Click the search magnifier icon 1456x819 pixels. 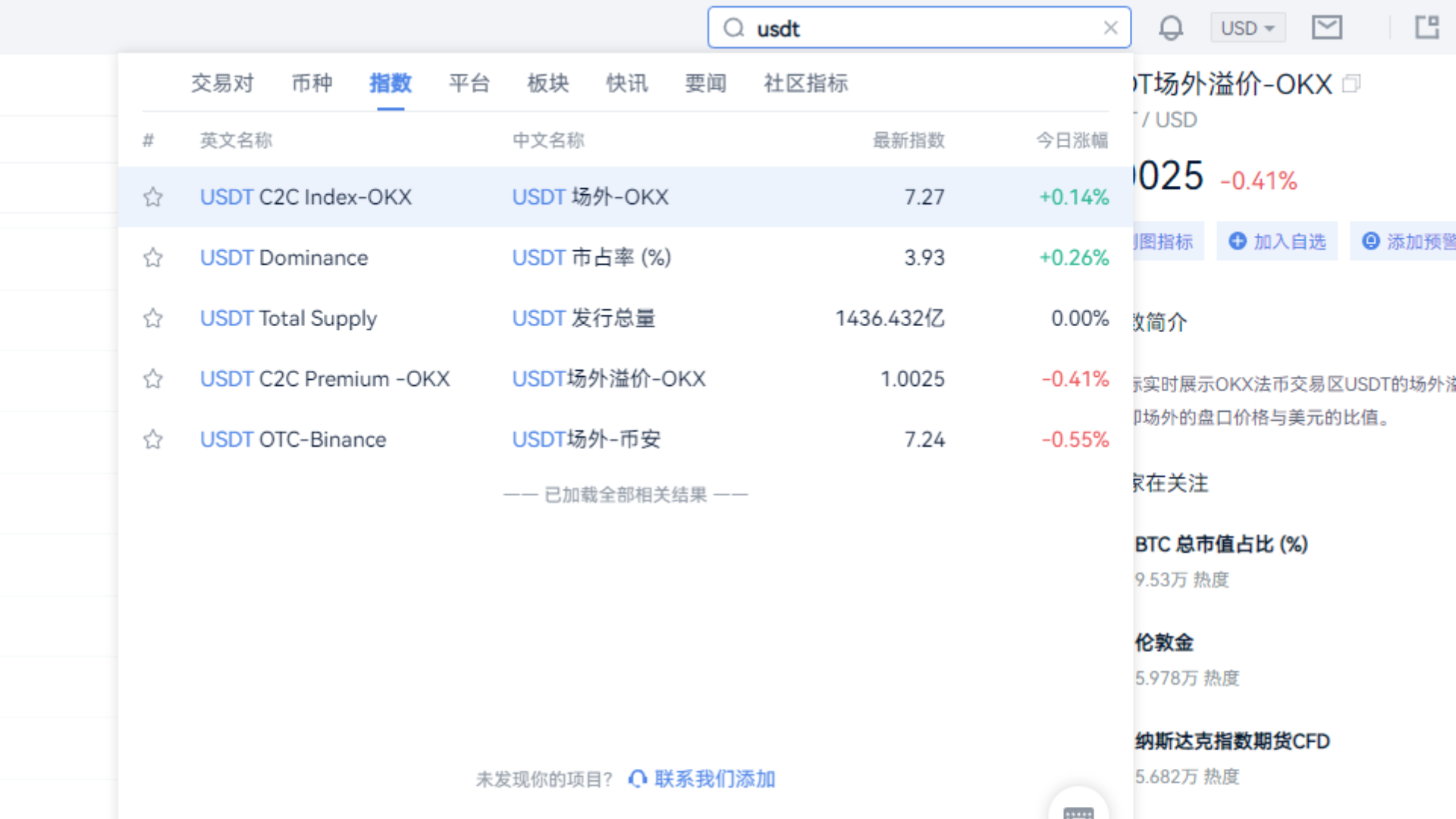(x=733, y=28)
